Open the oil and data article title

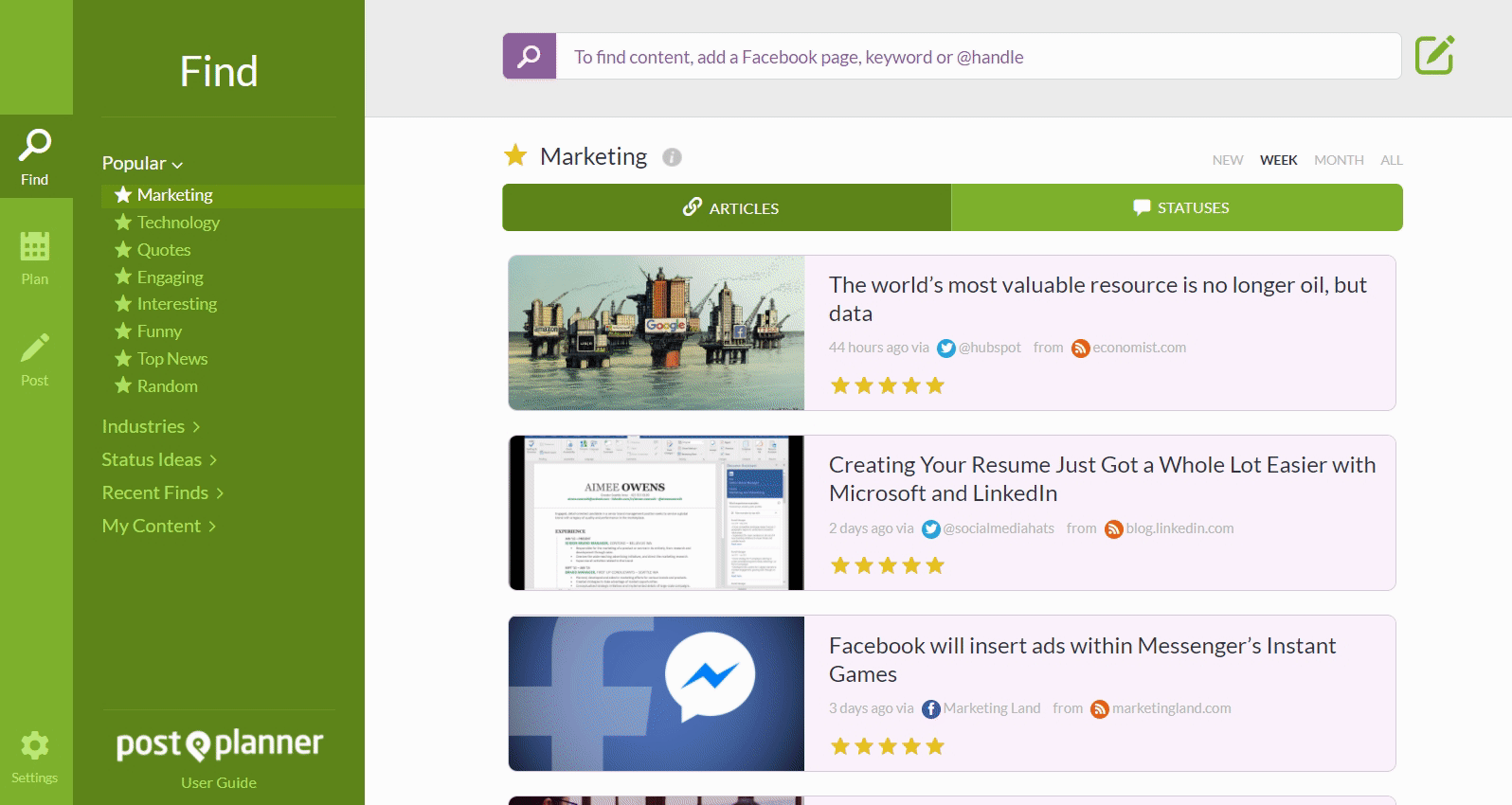pyautogui.click(x=1098, y=299)
